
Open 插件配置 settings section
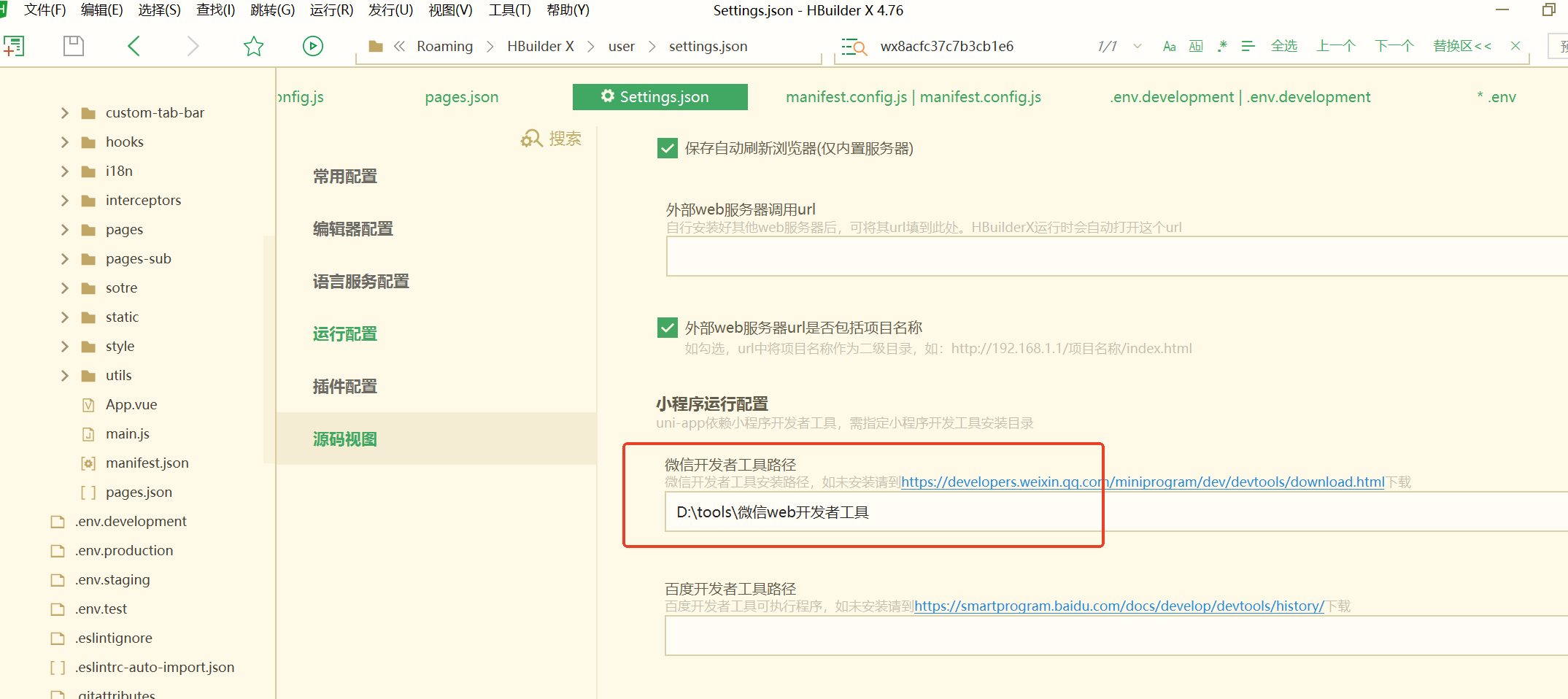point(345,387)
